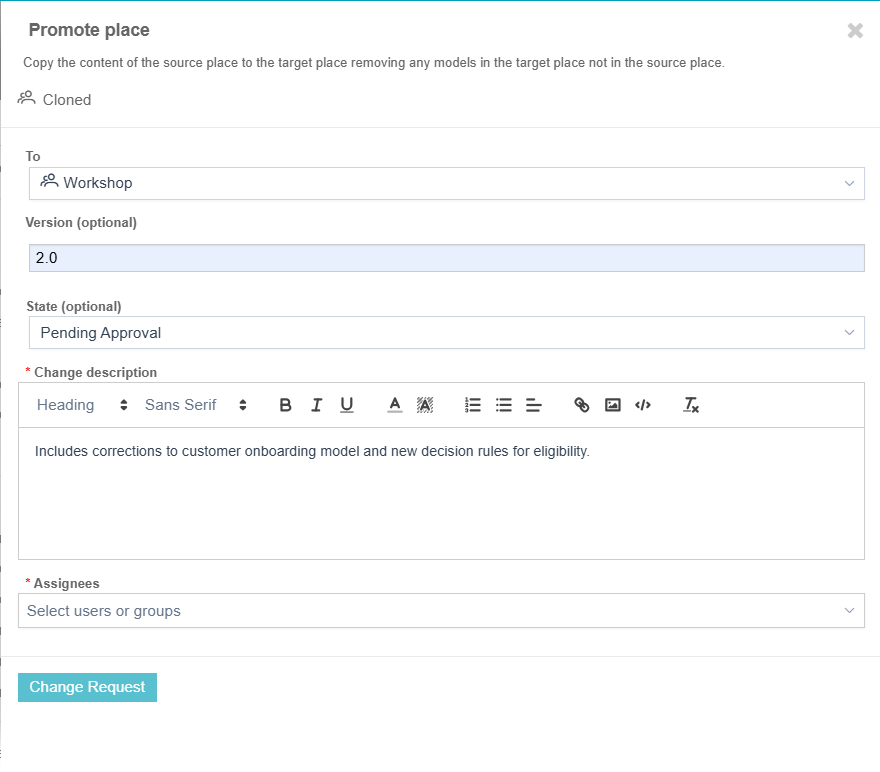Toggle bold formatting in the editor toolbar
Image resolution: width=880 pixels, height=772 pixels.
point(286,405)
